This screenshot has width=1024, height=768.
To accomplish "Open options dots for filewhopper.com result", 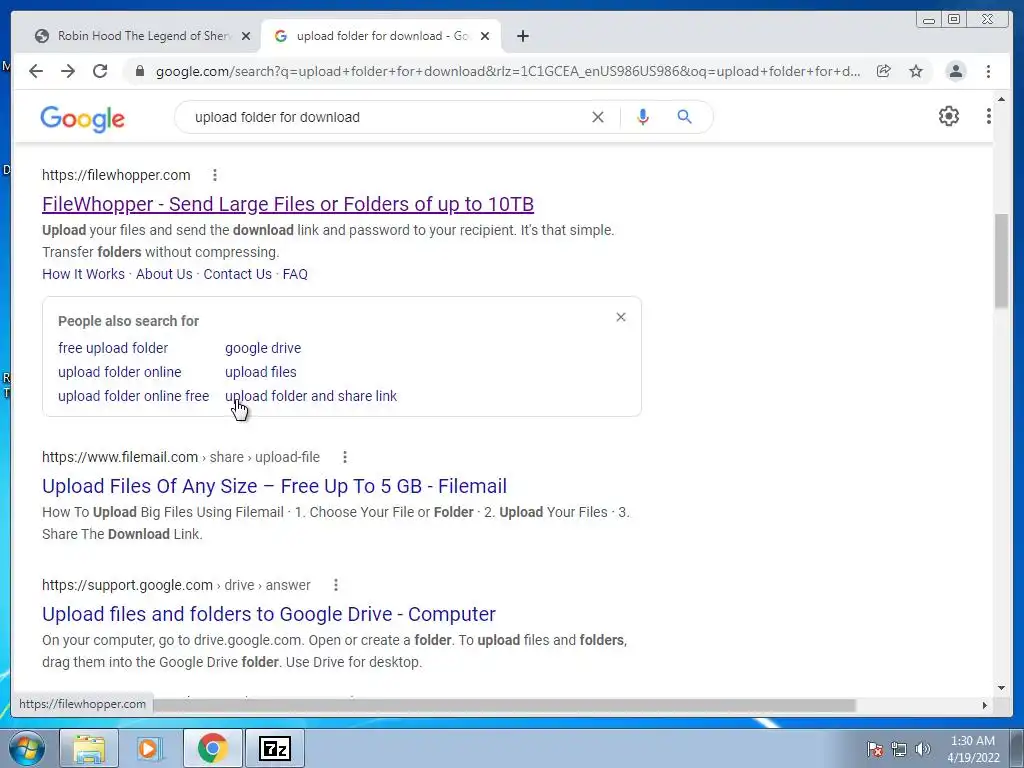I will point(215,175).
